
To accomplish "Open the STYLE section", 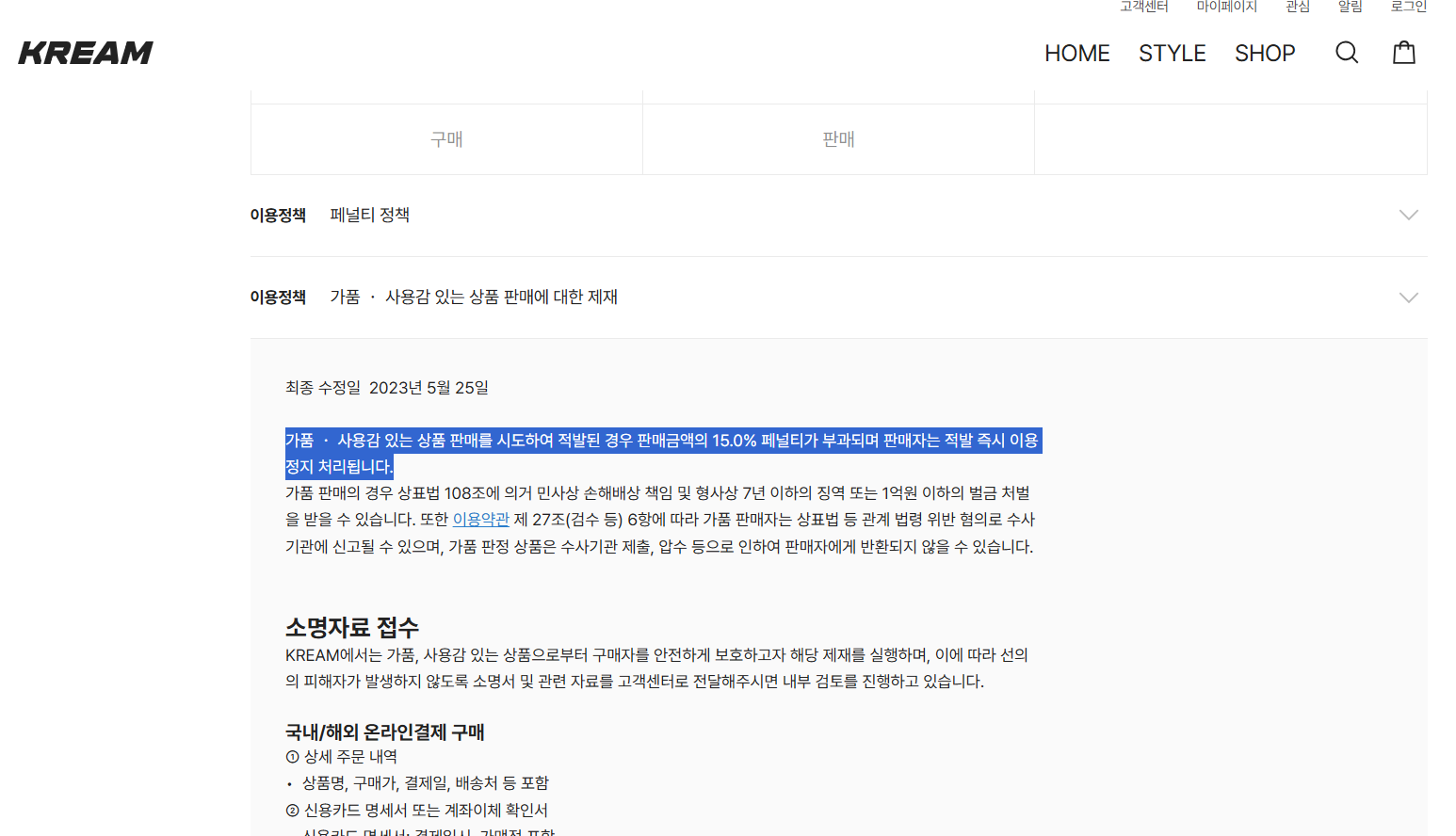I will [x=1172, y=53].
